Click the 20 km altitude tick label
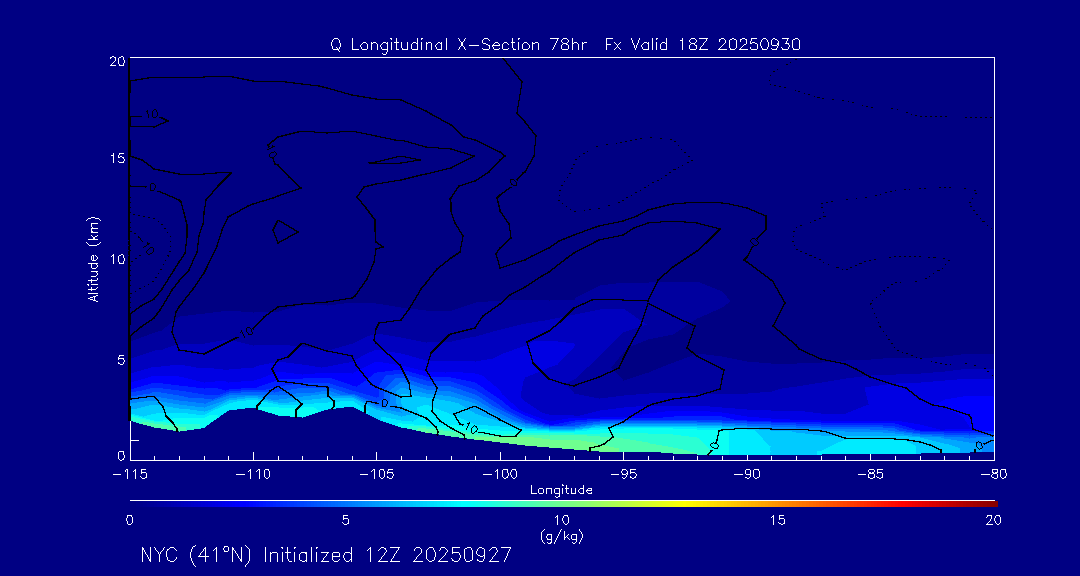The height and width of the screenshot is (576, 1080). [x=115, y=61]
